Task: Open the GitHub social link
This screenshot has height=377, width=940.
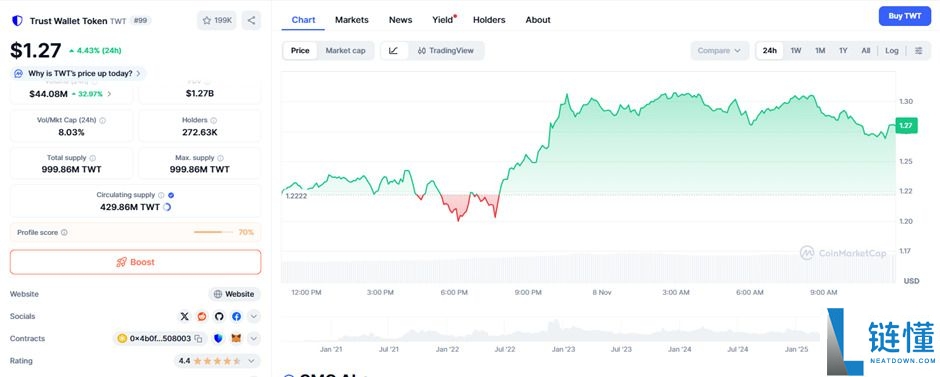Action: point(219,316)
